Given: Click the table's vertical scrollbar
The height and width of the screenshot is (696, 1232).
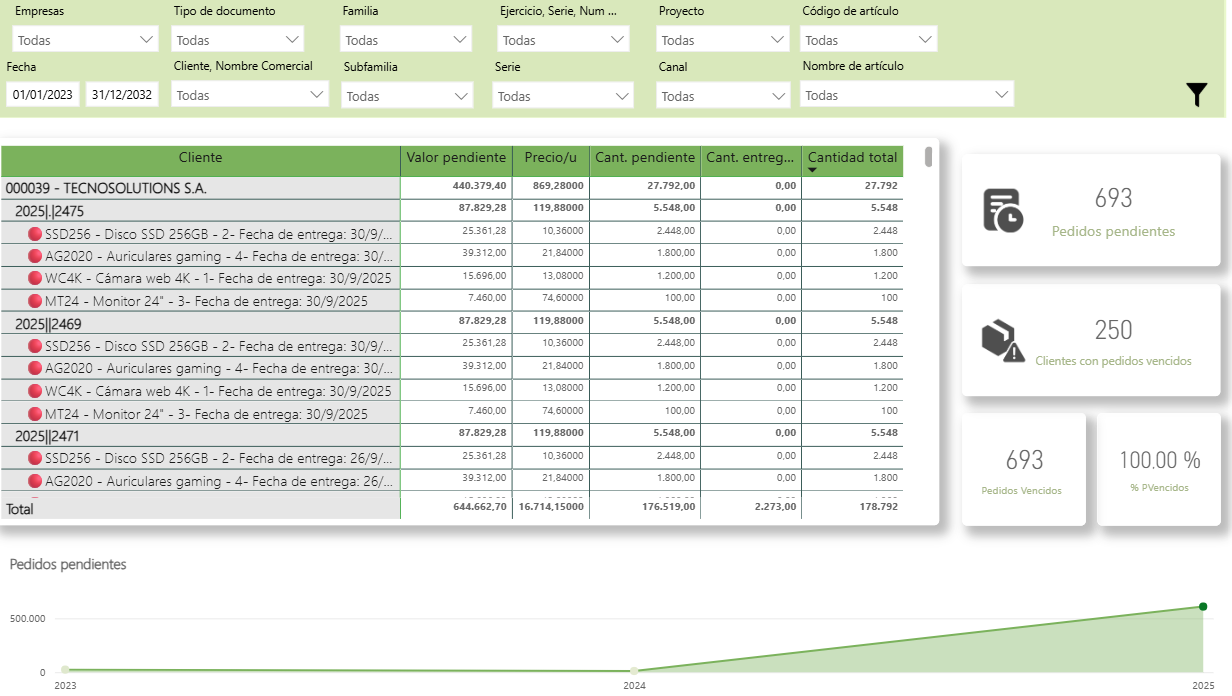Looking at the screenshot, I should [929, 158].
